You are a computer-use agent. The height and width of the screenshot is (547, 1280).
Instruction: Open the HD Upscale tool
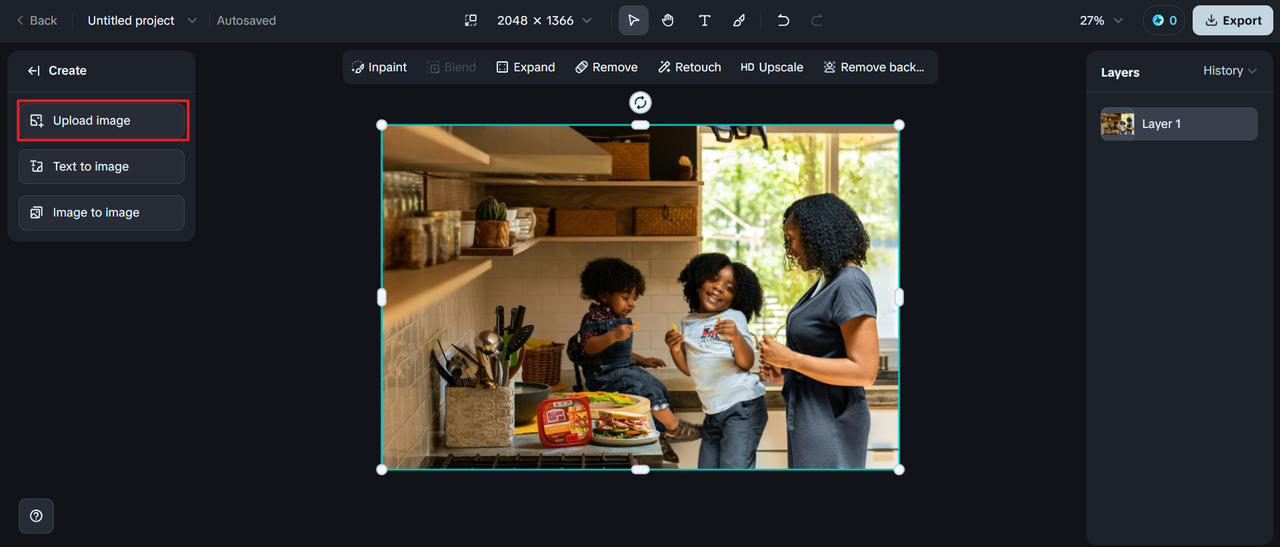tap(772, 67)
